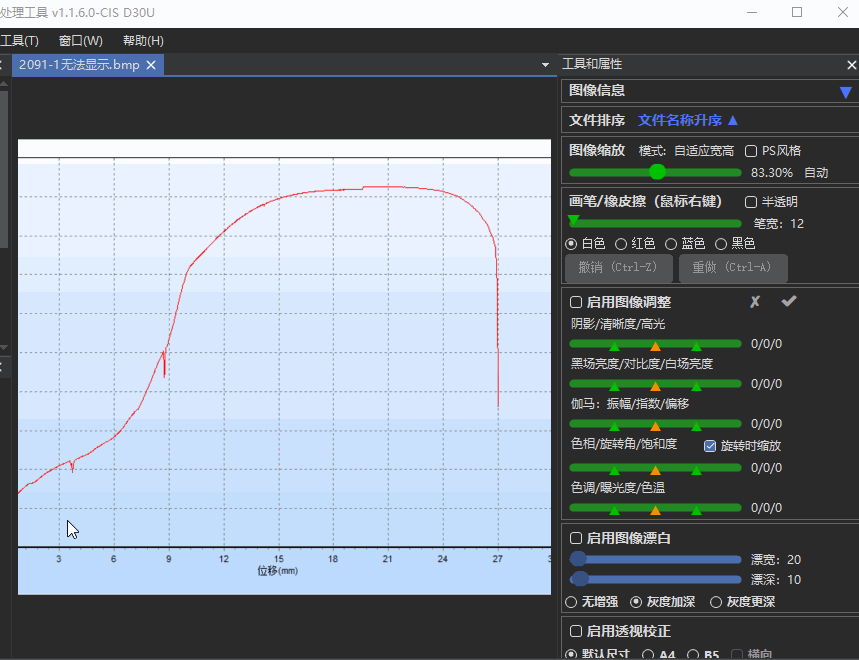859x660 pixels.
Task: Expand the 图像信息 section with blue arrow
Action: click(846, 92)
